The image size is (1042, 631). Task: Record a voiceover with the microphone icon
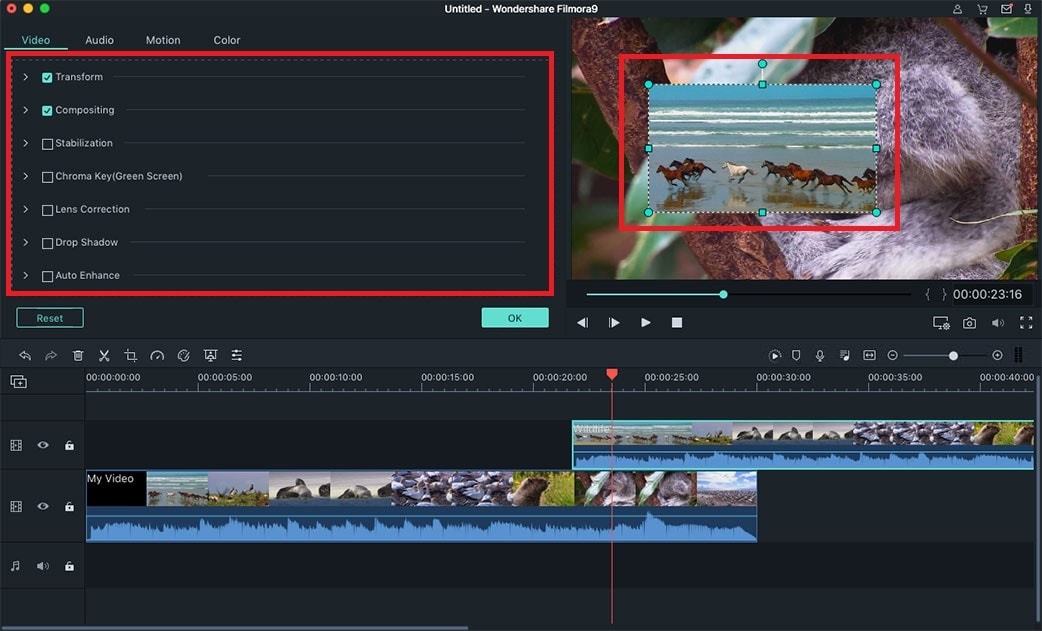[x=820, y=356]
